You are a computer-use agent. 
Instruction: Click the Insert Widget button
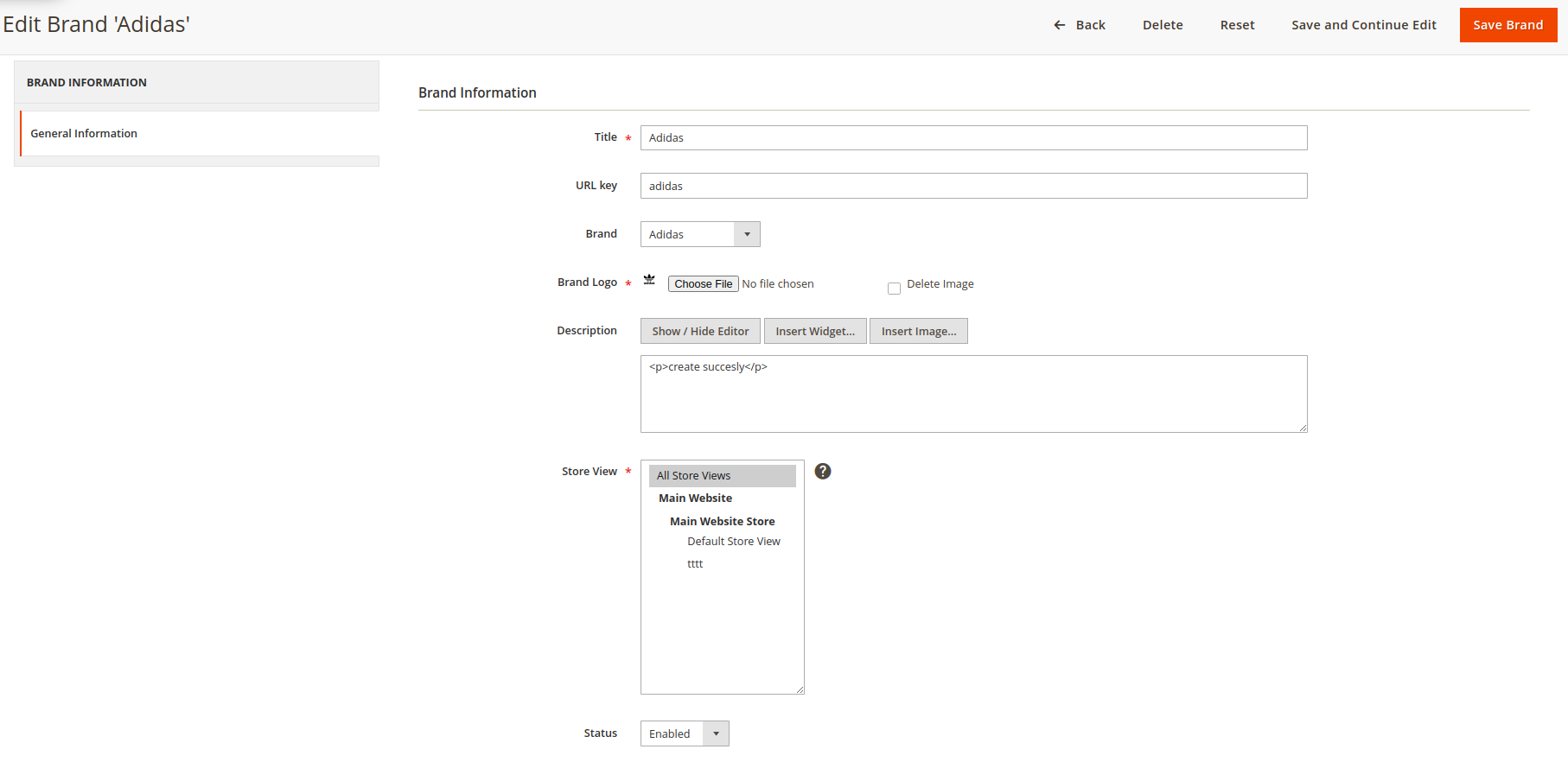coord(815,331)
